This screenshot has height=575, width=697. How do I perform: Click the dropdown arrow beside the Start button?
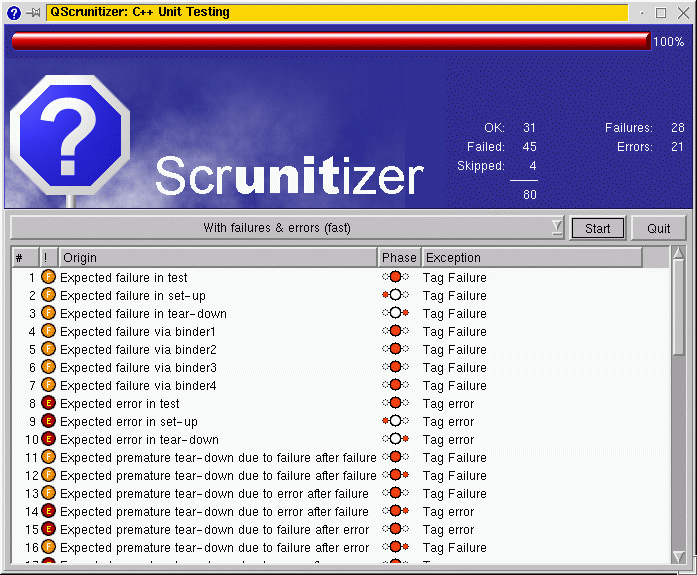557,228
